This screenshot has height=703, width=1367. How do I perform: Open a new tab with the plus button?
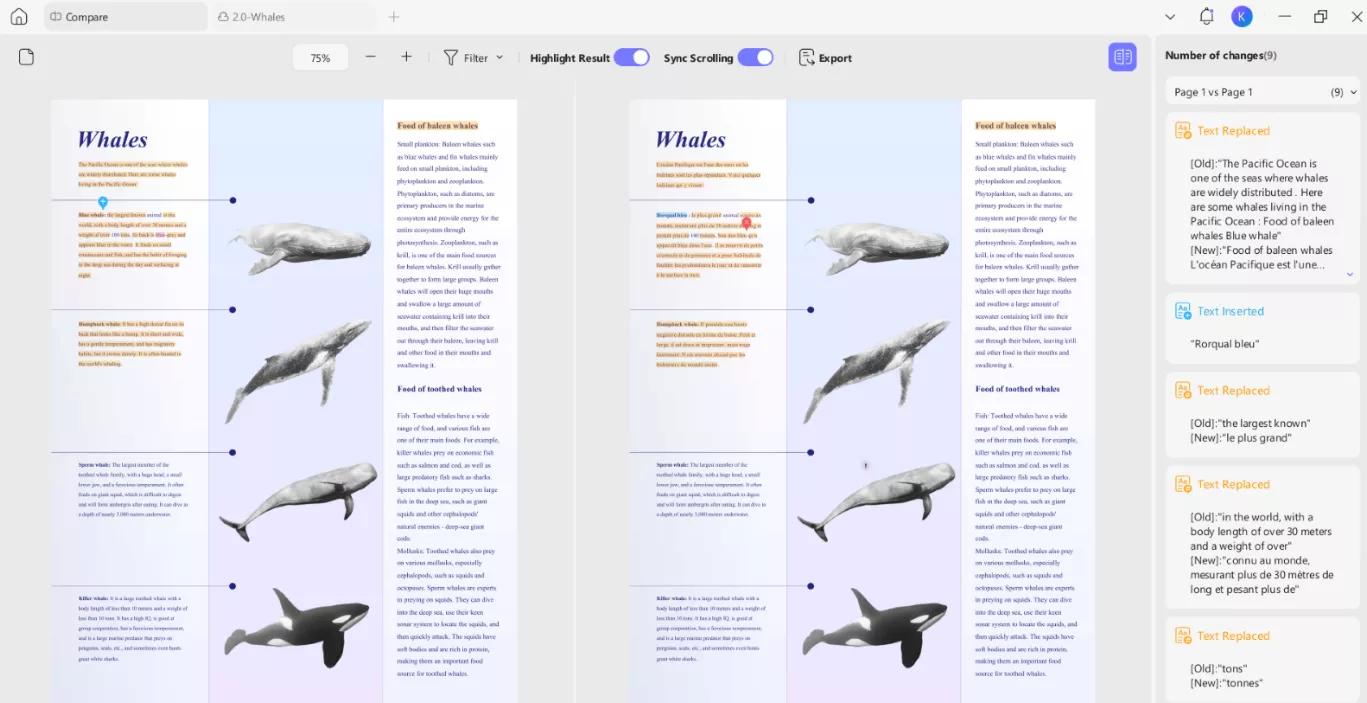[393, 16]
